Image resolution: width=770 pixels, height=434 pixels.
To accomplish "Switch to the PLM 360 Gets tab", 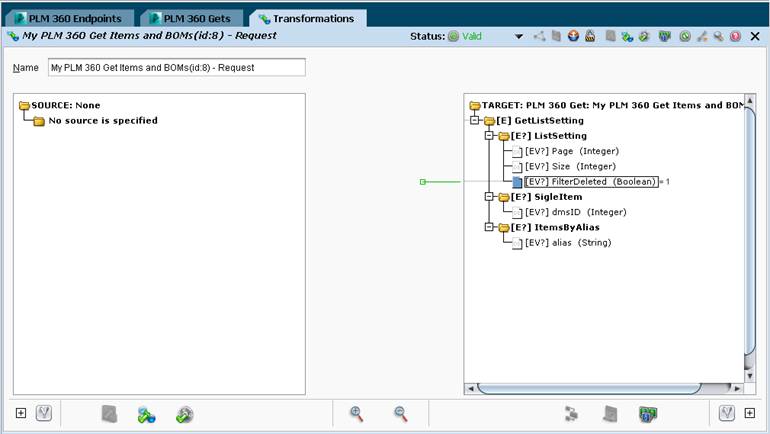I will pyautogui.click(x=192, y=19).
